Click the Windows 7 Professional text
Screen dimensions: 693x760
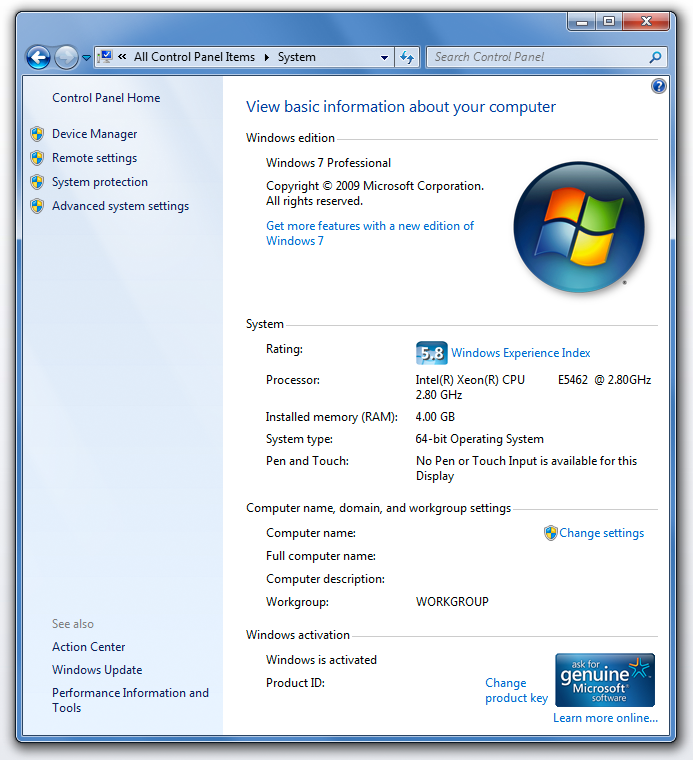pos(329,163)
